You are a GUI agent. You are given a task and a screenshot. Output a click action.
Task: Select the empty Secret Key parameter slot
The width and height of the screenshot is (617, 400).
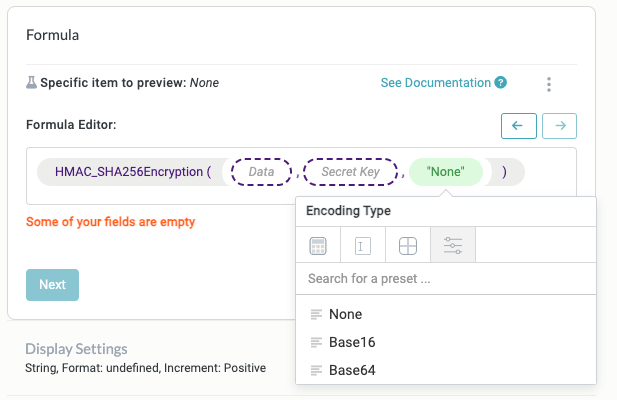tap(350, 172)
